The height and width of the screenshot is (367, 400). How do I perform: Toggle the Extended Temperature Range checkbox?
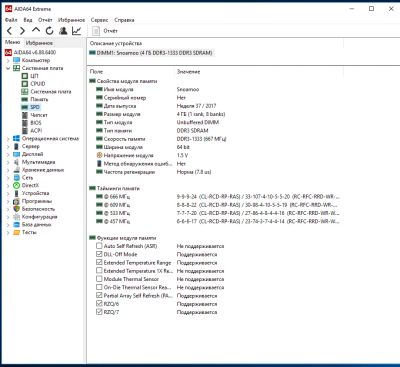(99, 263)
